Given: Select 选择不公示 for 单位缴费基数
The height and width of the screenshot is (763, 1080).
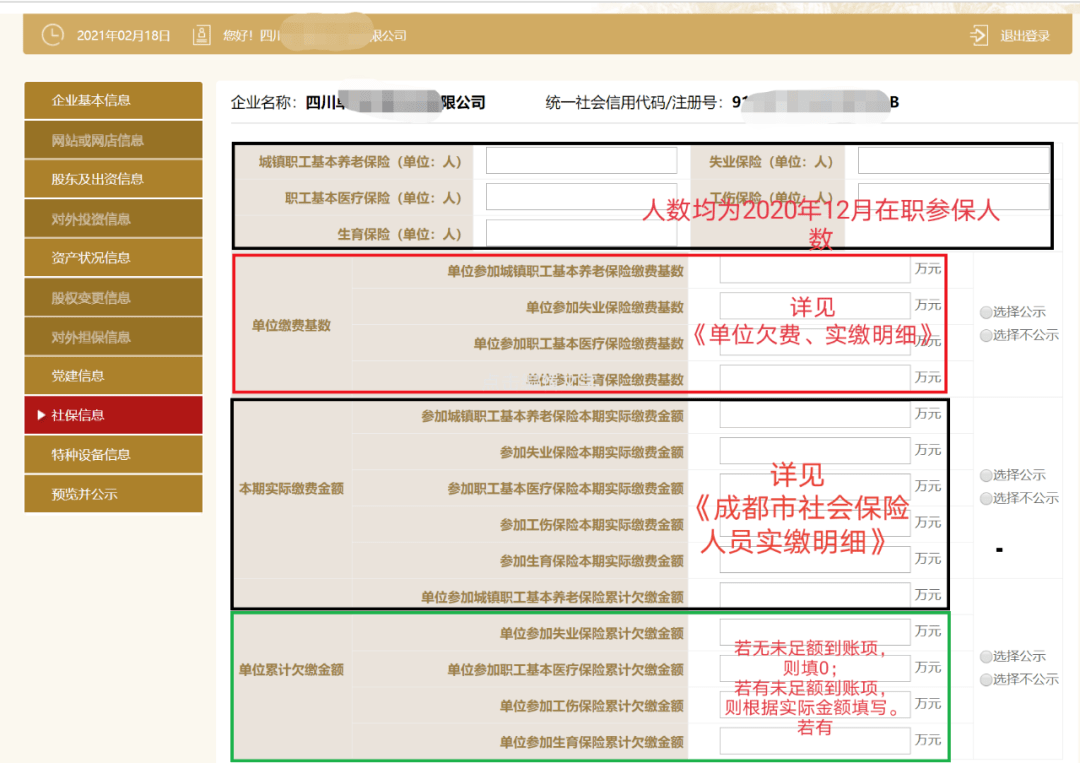Looking at the screenshot, I should pos(986,336).
